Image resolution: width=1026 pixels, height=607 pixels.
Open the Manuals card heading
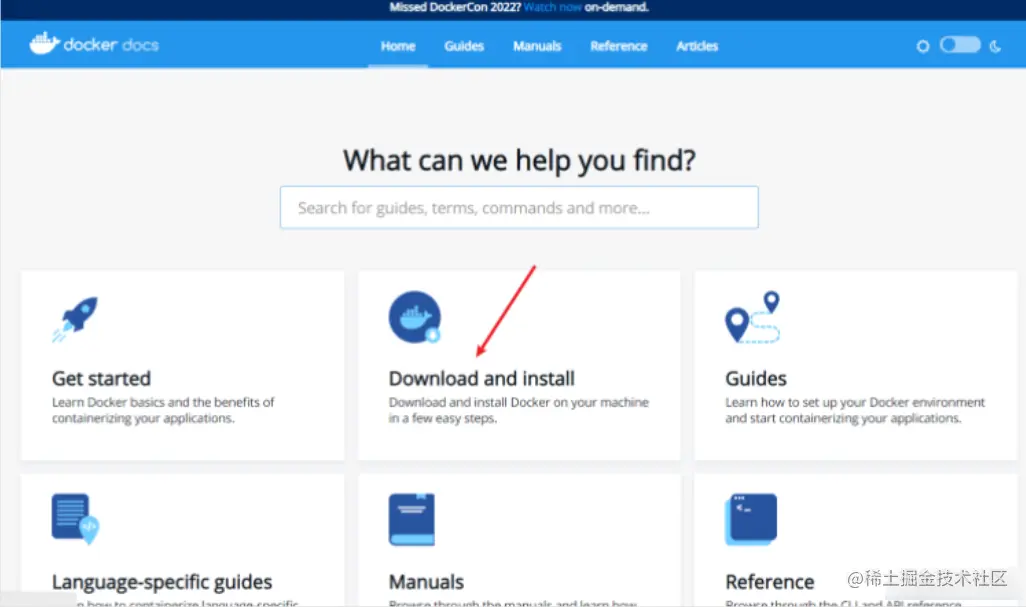(x=426, y=582)
